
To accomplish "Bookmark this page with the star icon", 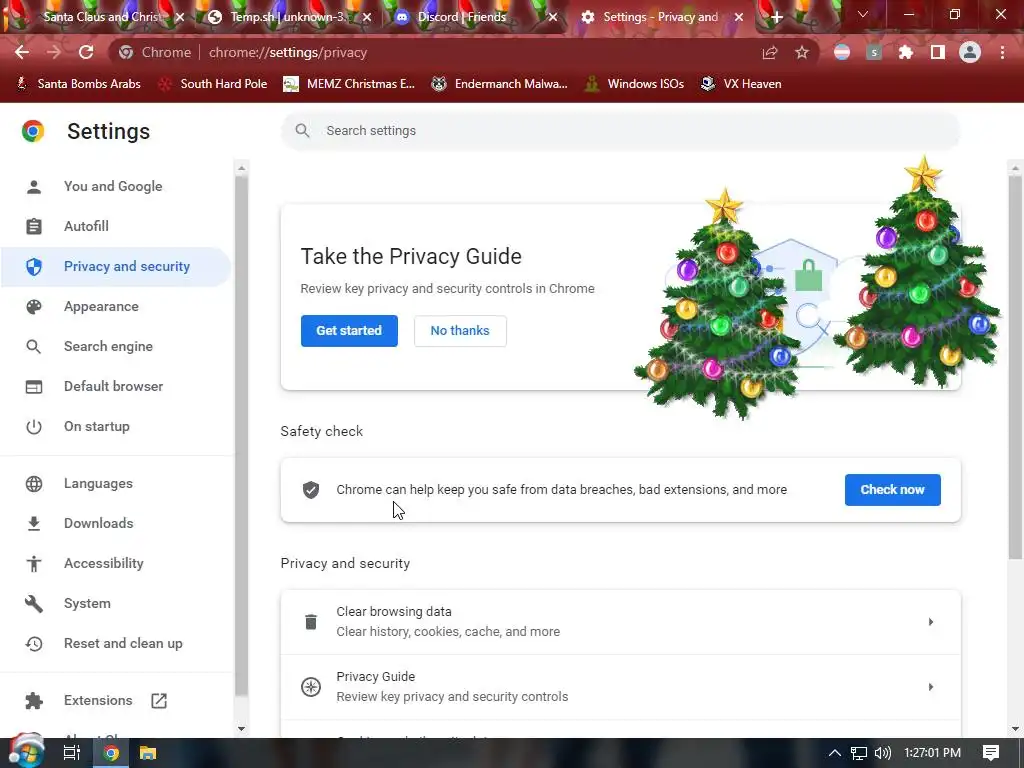I will pyautogui.click(x=802, y=52).
